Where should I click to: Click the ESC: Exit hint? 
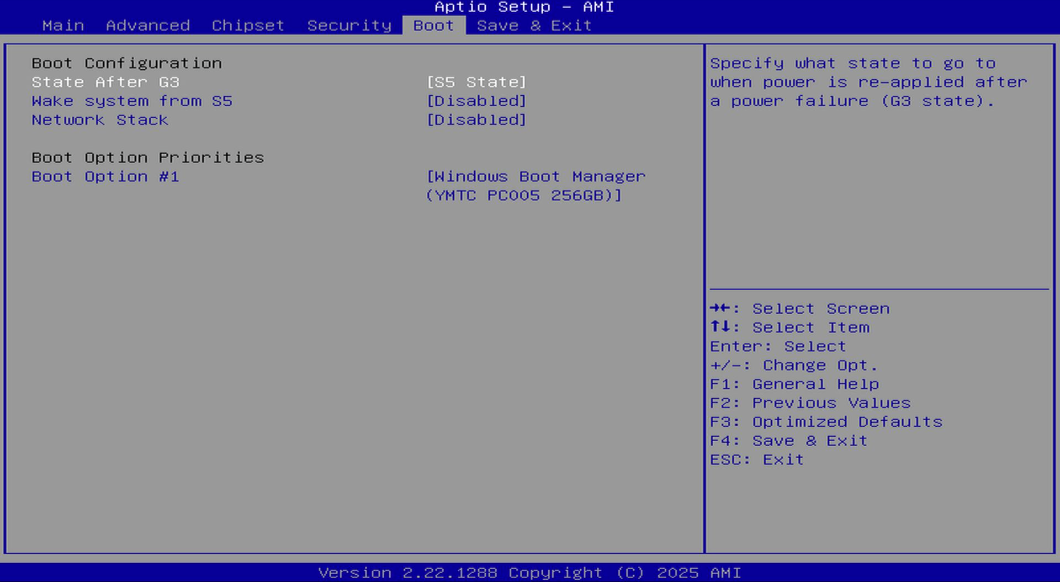click(756, 460)
